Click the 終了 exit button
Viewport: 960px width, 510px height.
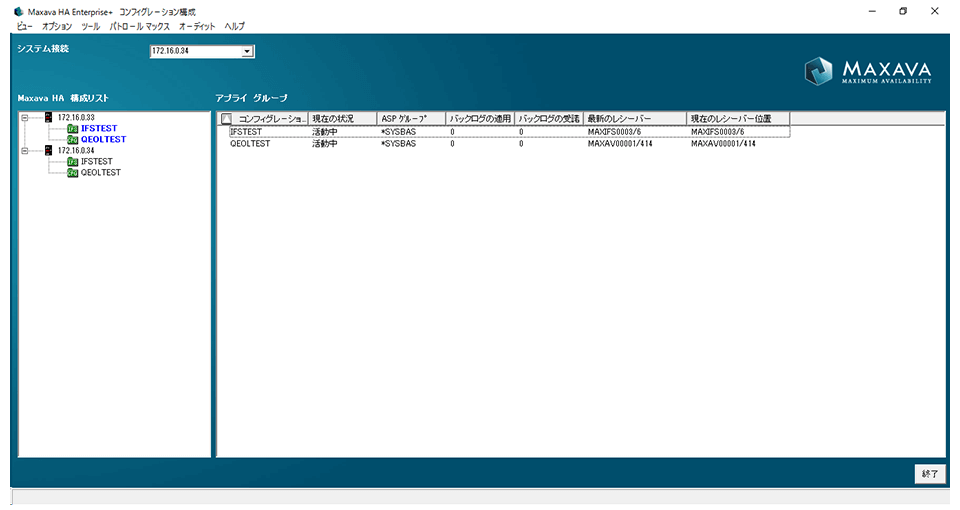tap(930, 474)
